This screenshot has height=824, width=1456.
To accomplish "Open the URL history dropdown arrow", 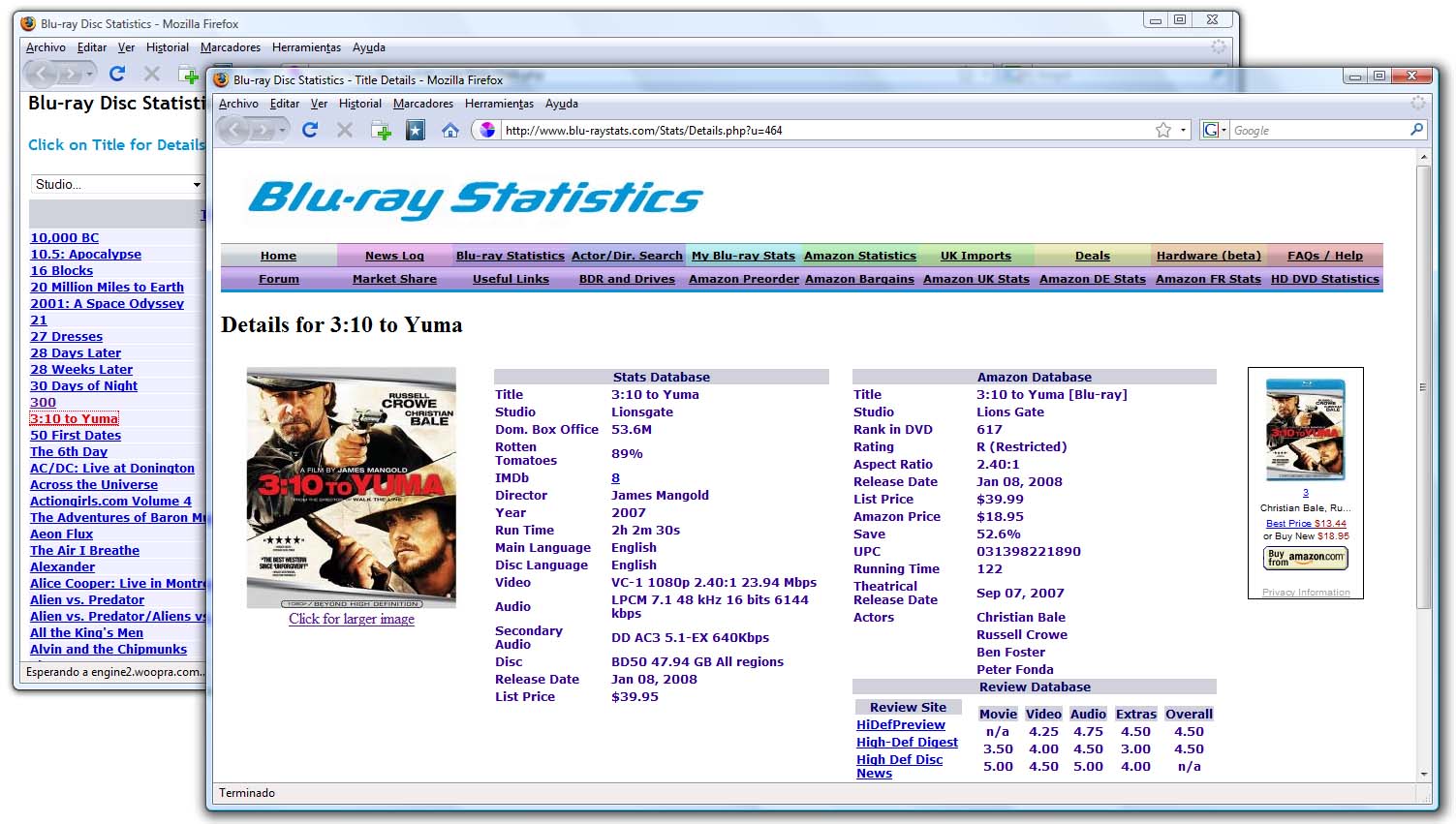I will click(1183, 130).
